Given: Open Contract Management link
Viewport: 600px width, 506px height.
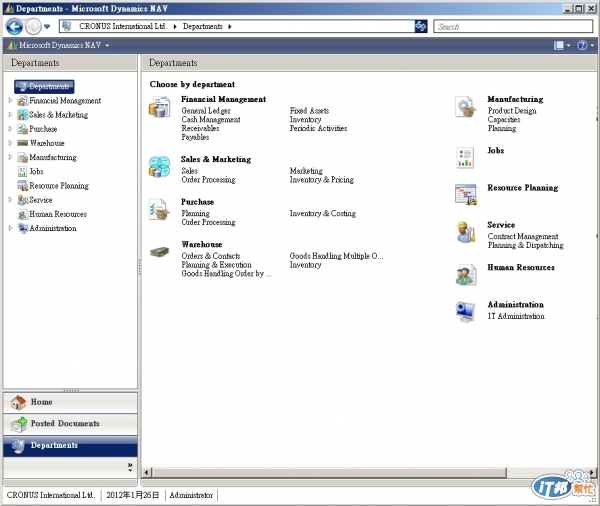Looking at the screenshot, I should [x=523, y=237].
